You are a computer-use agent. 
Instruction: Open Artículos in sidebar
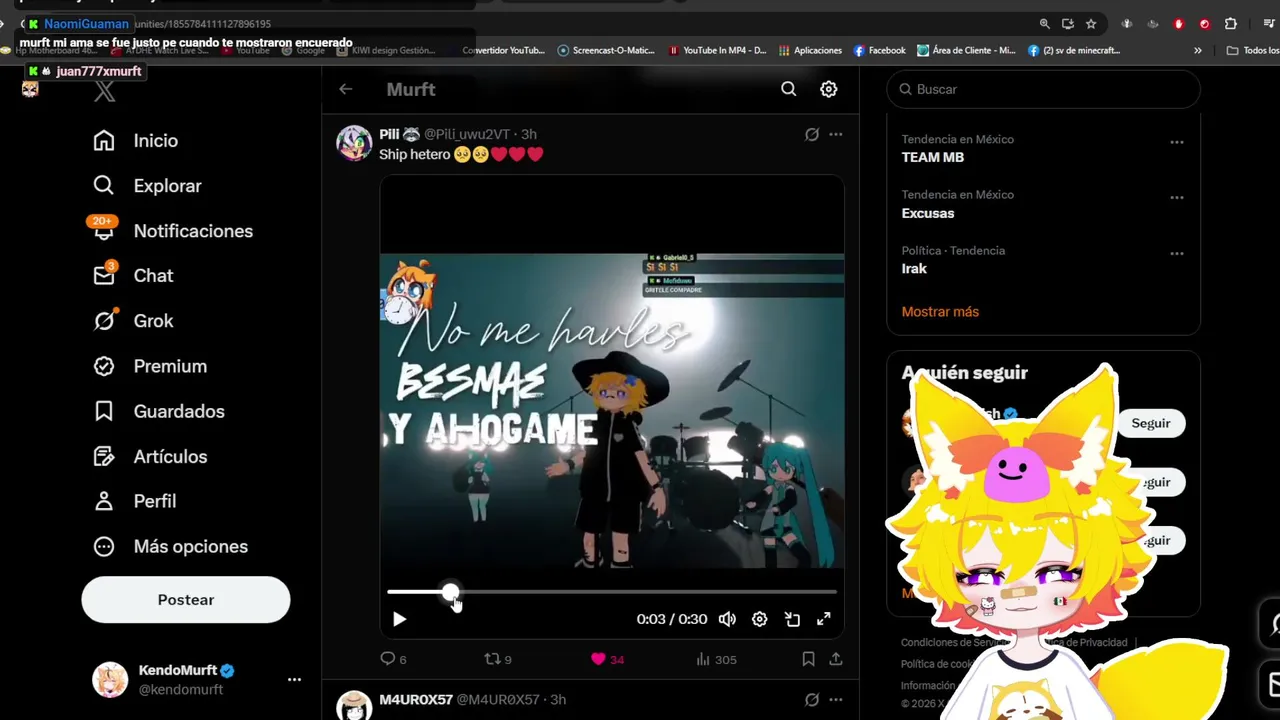click(x=150, y=456)
